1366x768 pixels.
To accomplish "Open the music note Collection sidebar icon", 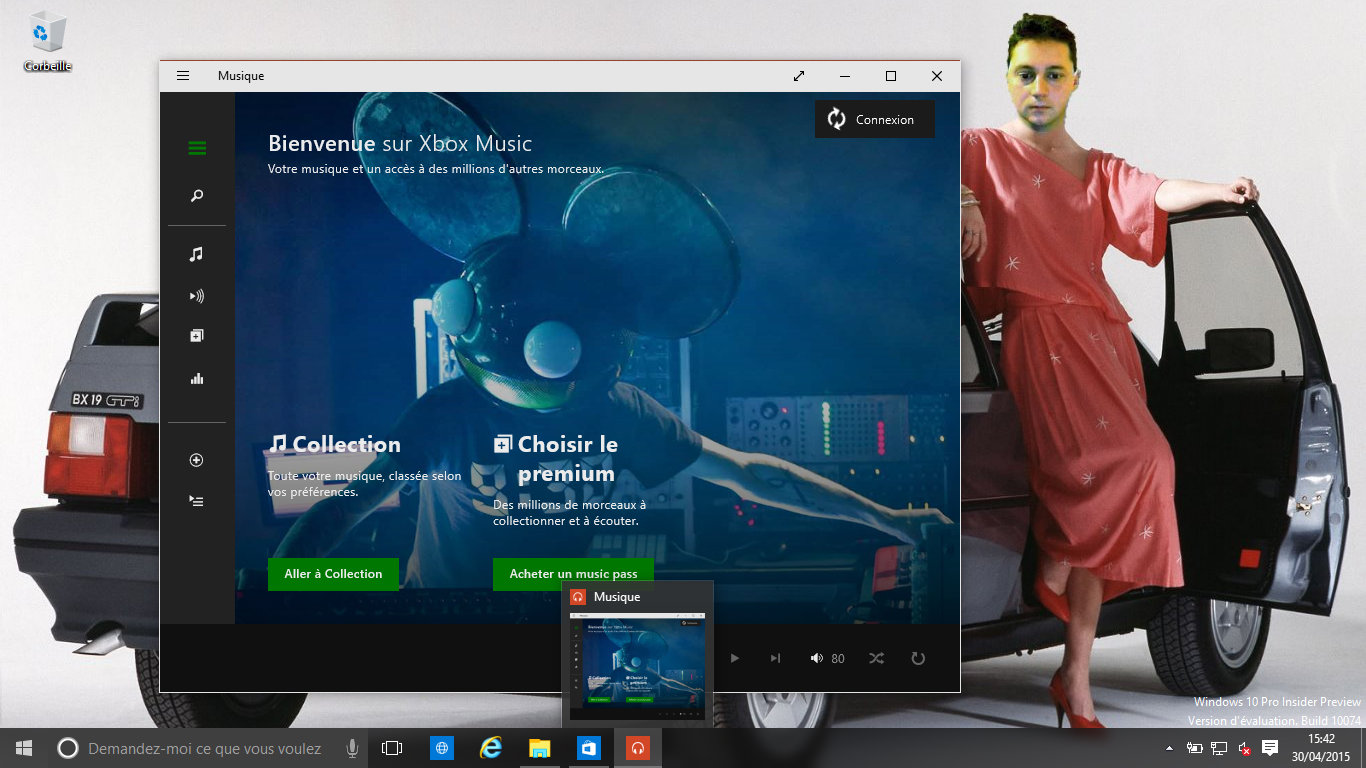I will 197,255.
